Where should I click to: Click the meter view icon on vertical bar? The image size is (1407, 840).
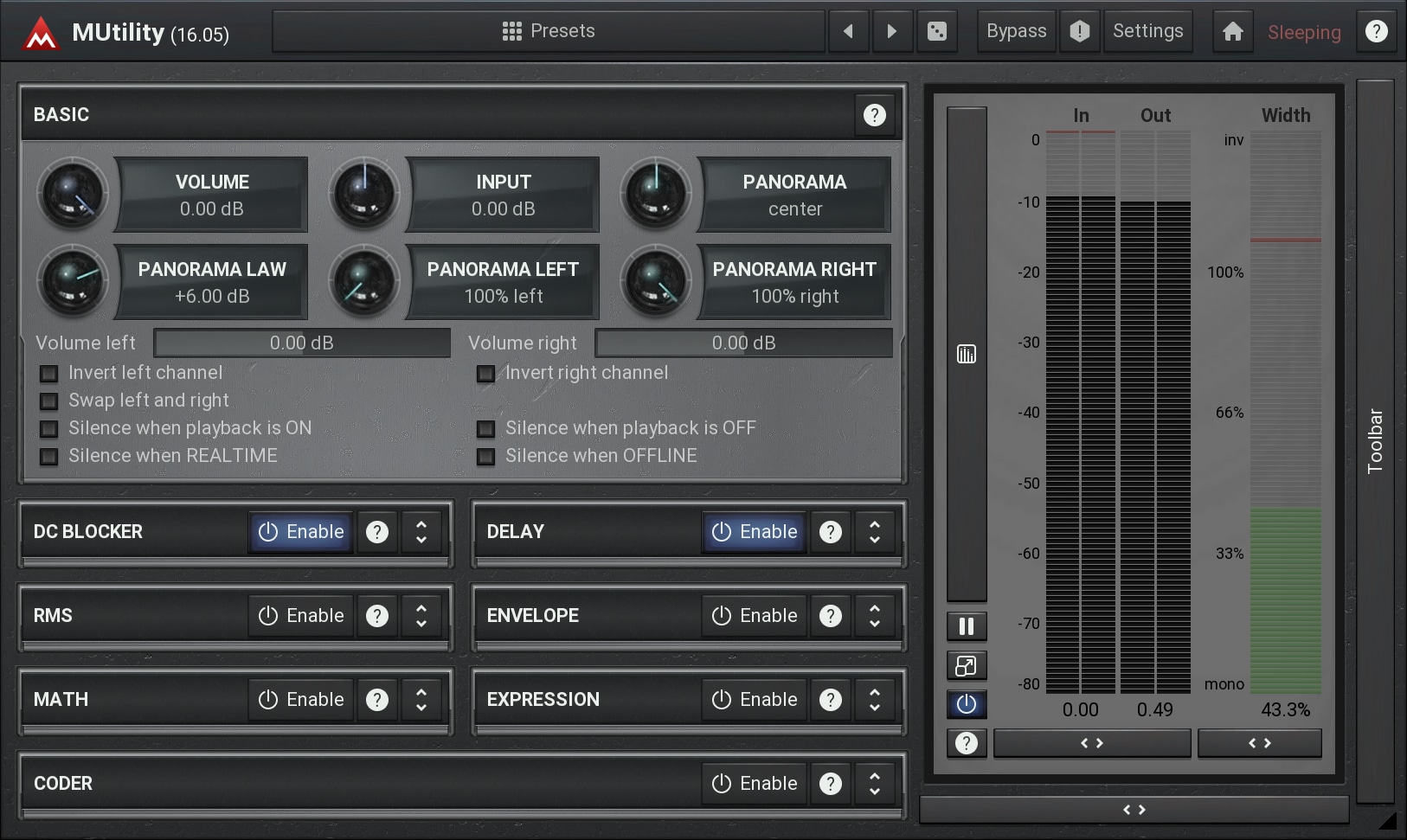click(x=967, y=354)
